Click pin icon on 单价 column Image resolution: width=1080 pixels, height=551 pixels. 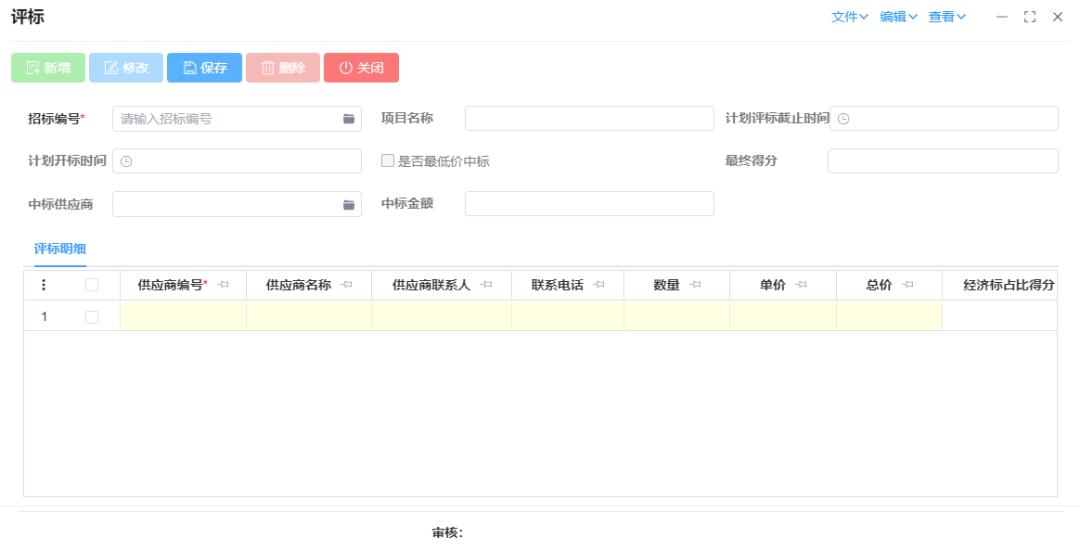point(800,285)
